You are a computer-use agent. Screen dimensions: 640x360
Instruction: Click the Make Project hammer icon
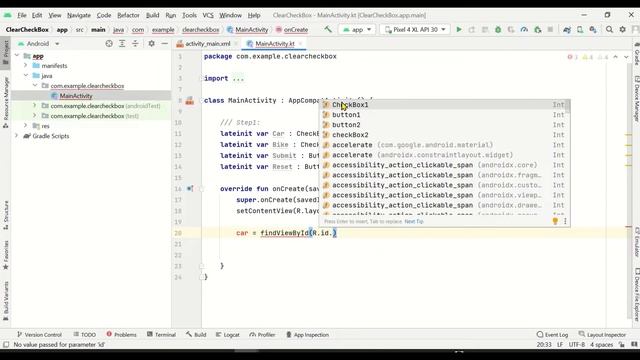tap(328, 29)
